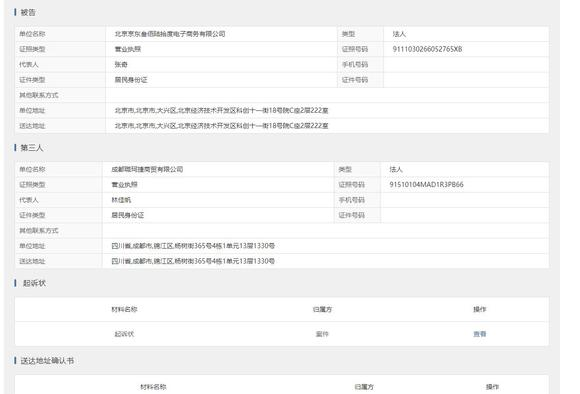Click 材料名称 header in 送达地址确认书 table
The width and height of the screenshot is (580, 394).
(x=153, y=387)
